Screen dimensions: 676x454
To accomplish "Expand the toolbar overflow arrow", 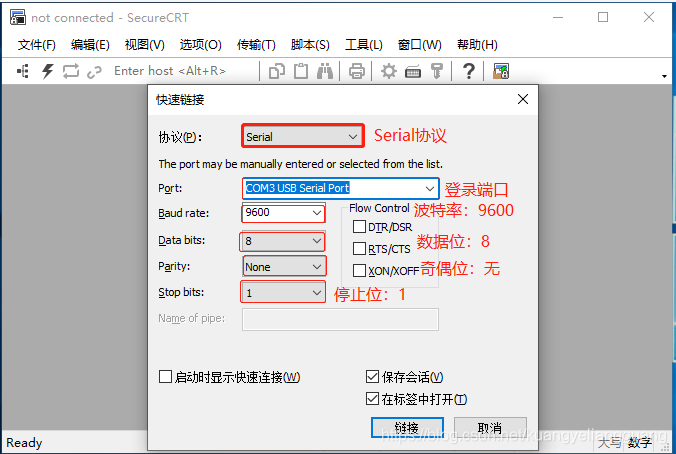I will coord(664,76).
